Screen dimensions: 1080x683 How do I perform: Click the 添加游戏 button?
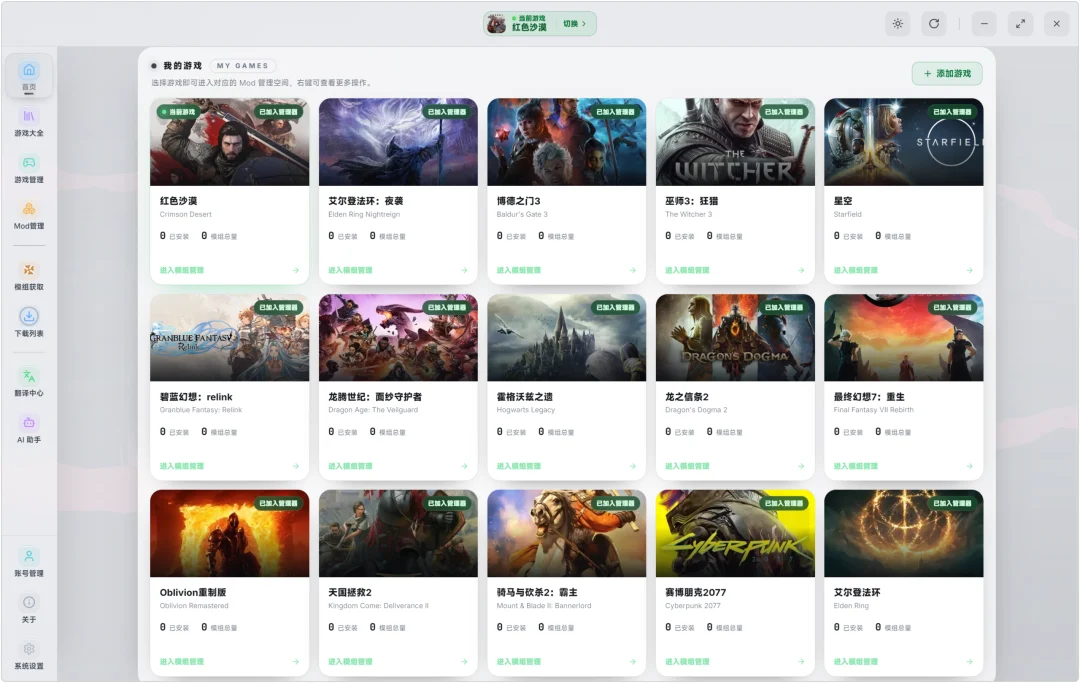pyautogui.click(x=947, y=74)
